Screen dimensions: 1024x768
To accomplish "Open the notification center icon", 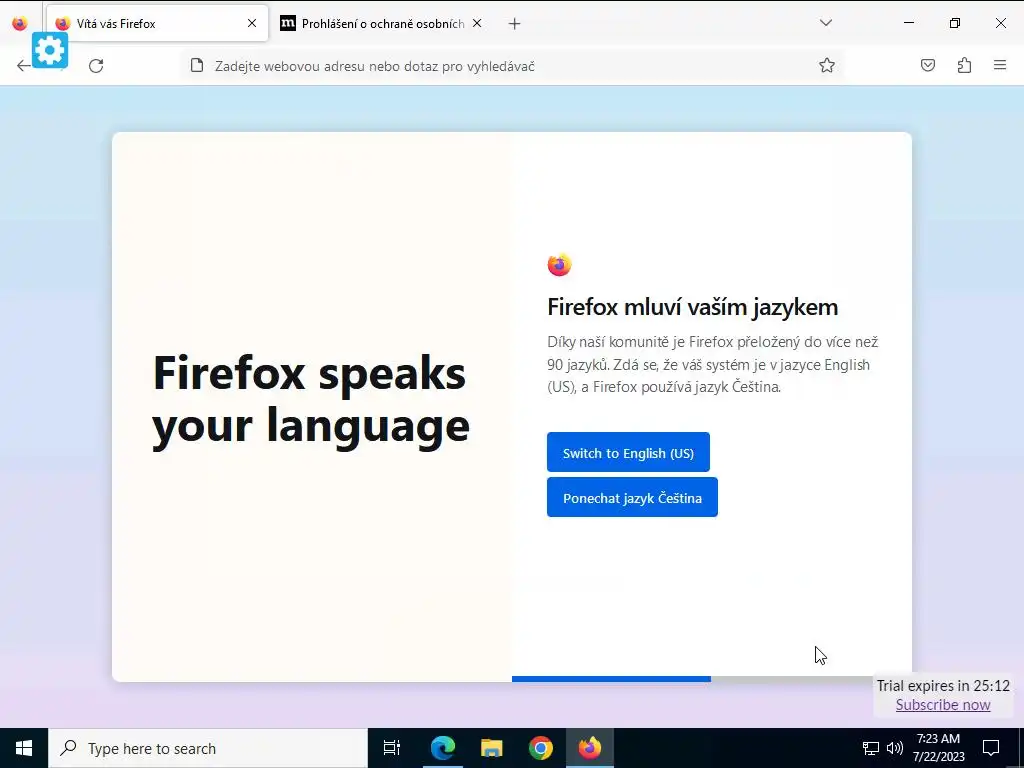I will (991, 748).
